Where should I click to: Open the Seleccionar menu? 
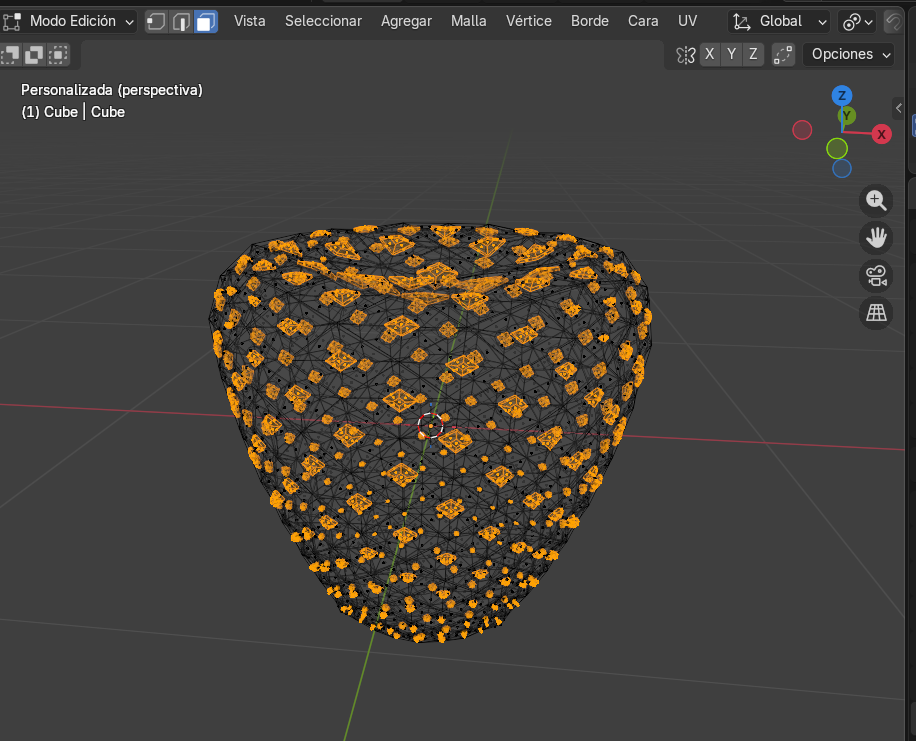tap(323, 21)
